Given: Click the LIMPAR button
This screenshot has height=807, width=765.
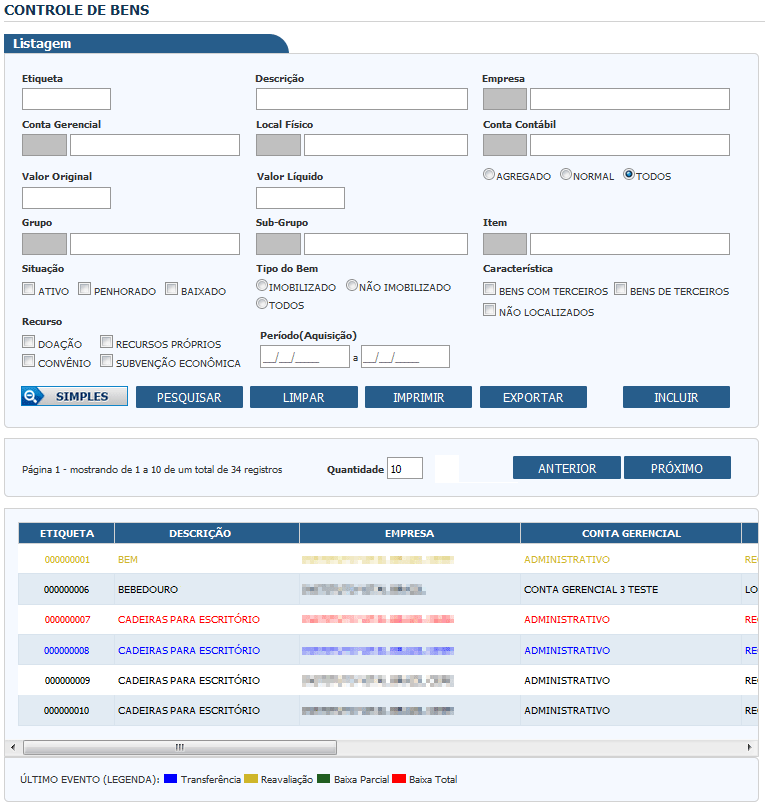Looking at the screenshot, I should tap(304, 397).
